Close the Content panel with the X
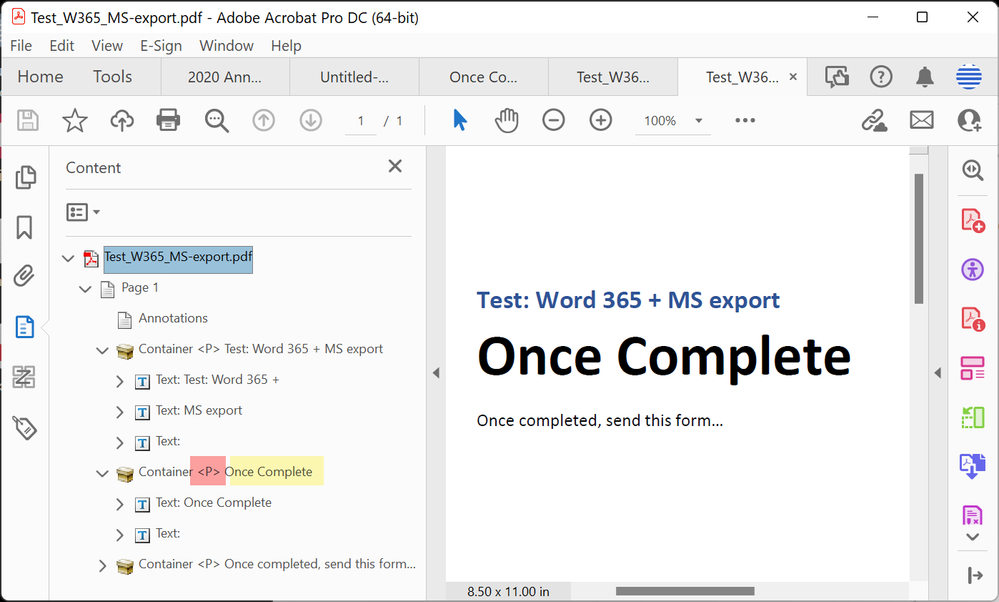 click(x=395, y=166)
